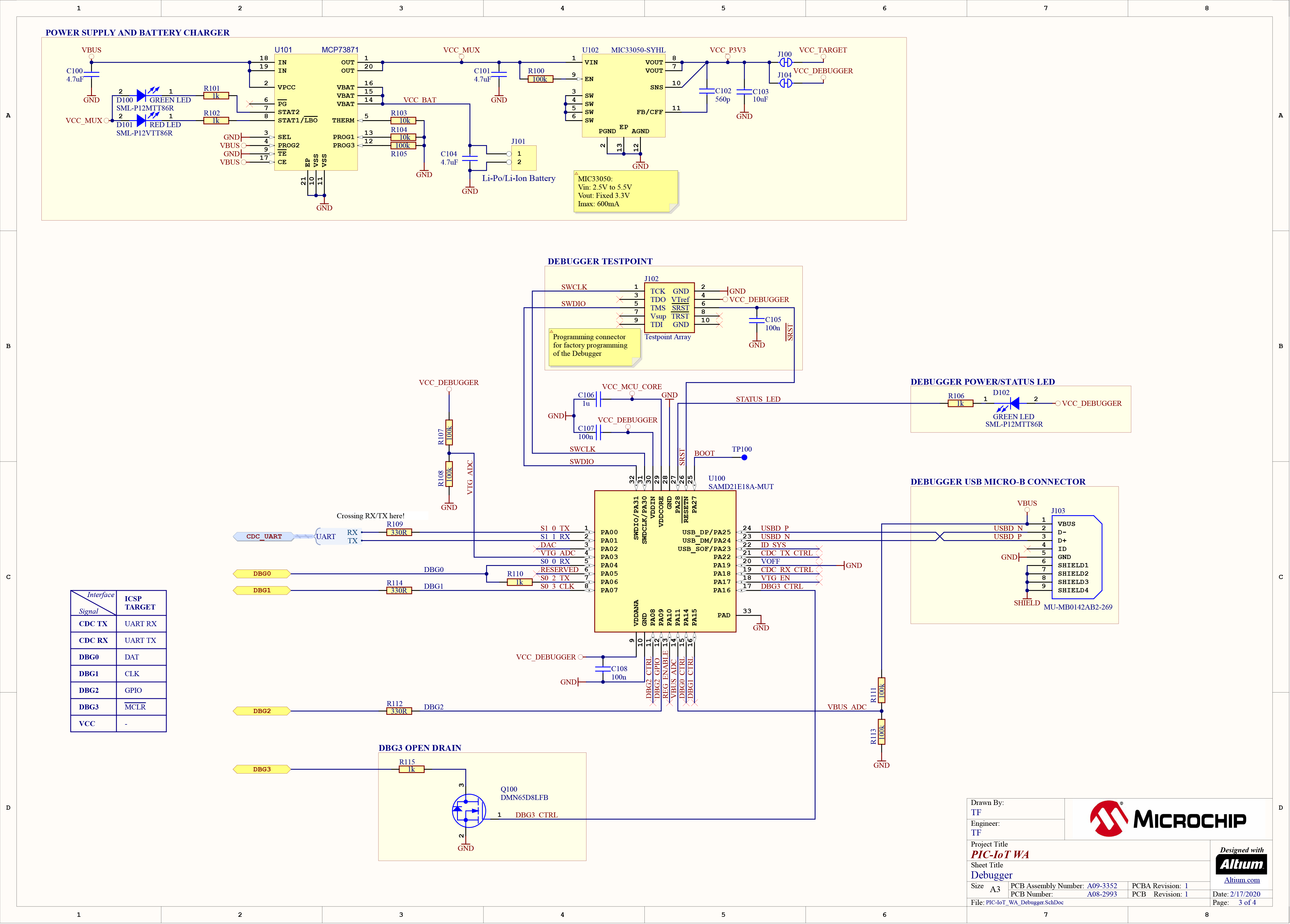Select the R114 330R resistor
This screenshot has width=1290, height=924.
(x=399, y=590)
